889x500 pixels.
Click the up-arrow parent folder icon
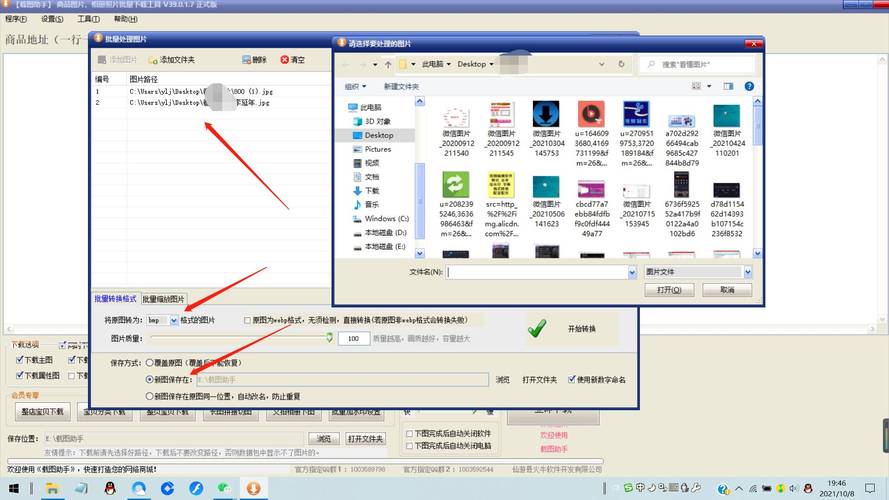388,64
